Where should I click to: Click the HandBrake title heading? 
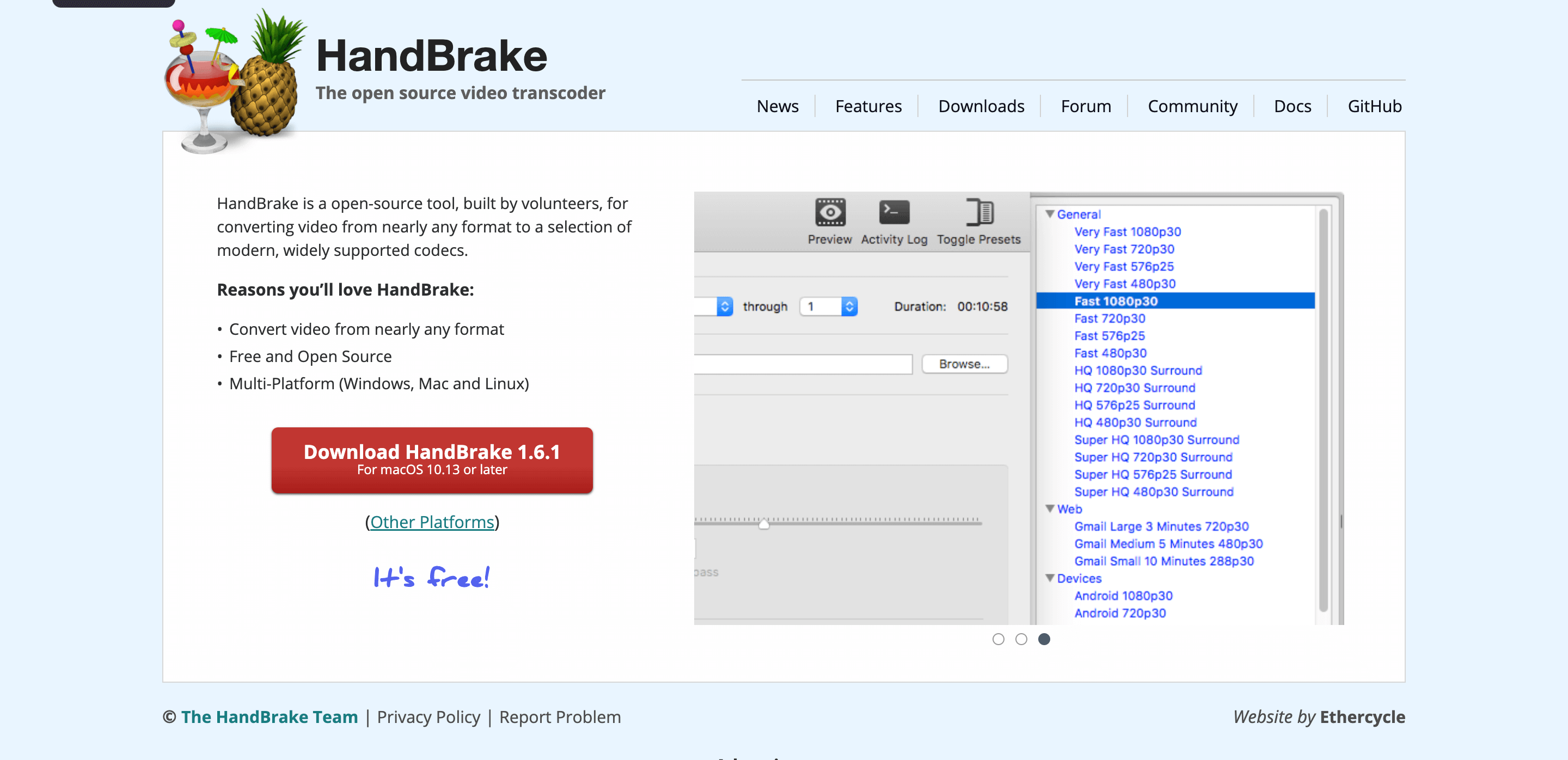coord(432,56)
